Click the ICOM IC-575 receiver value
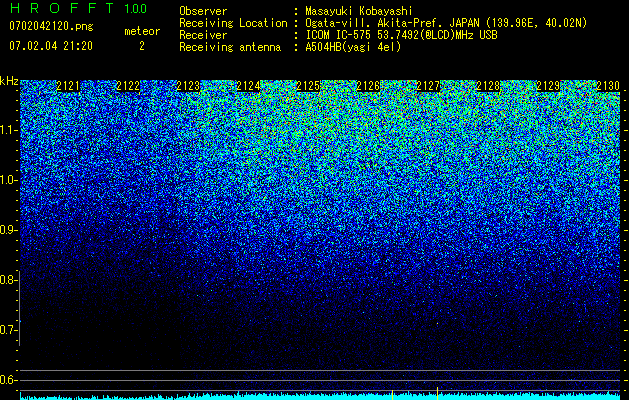 pyautogui.click(x=401, y=35)
